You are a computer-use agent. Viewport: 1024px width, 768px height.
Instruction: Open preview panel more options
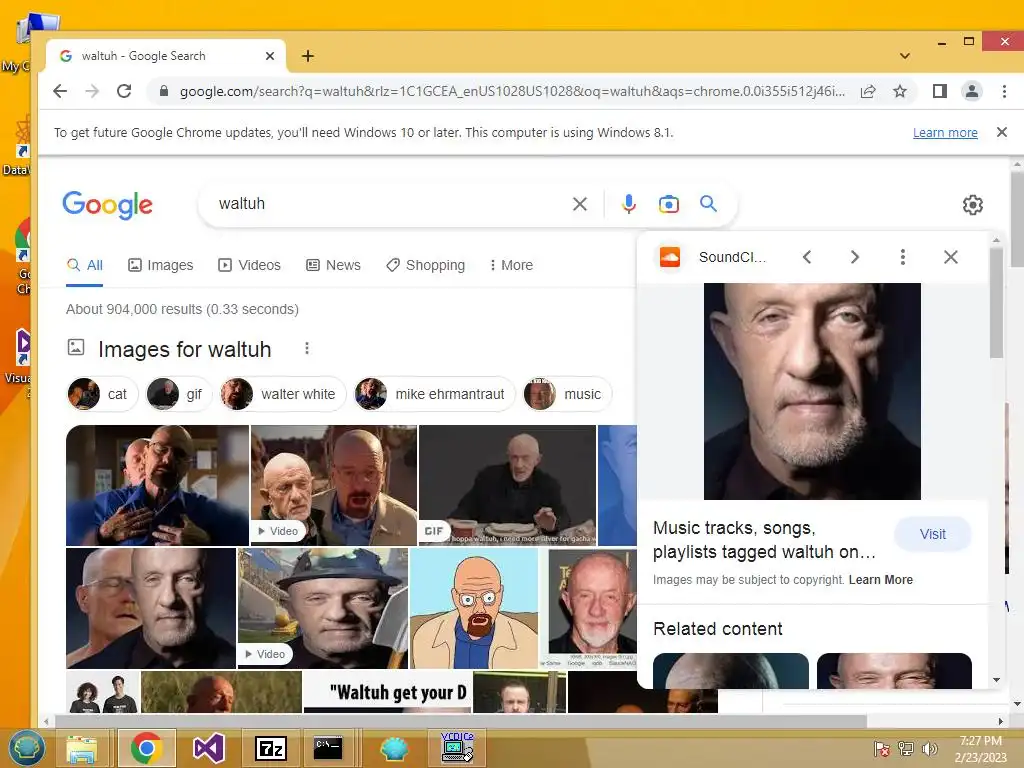(x=903, y=257)
